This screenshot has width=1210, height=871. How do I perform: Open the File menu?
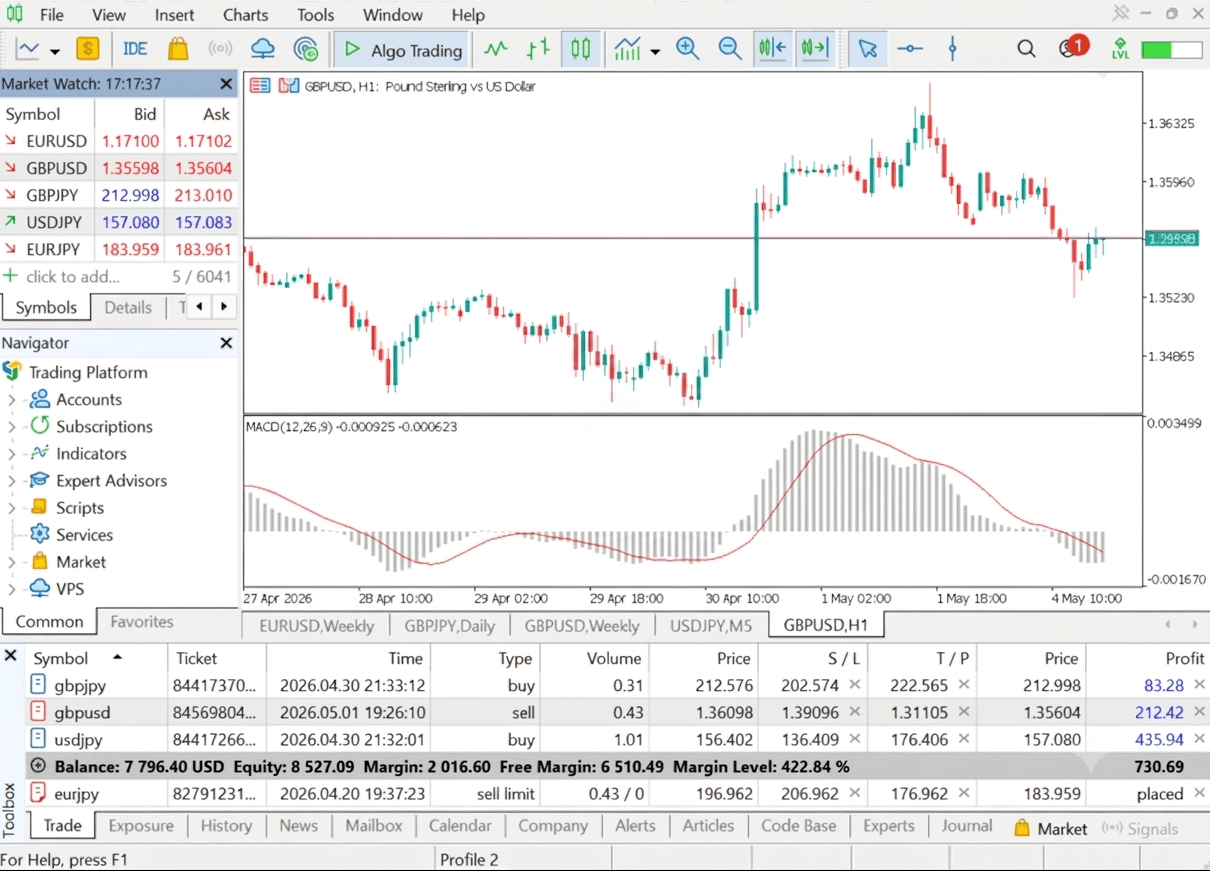[x=51, y=15]
